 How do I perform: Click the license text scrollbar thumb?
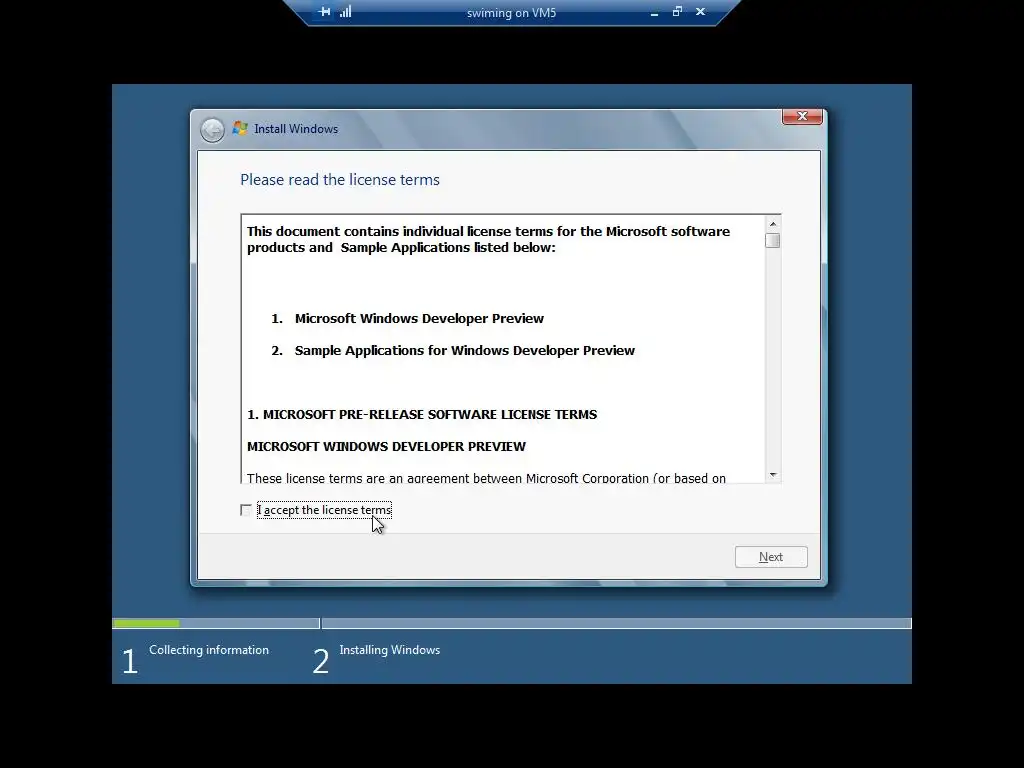pyautogui.click(x=773, y=240)
